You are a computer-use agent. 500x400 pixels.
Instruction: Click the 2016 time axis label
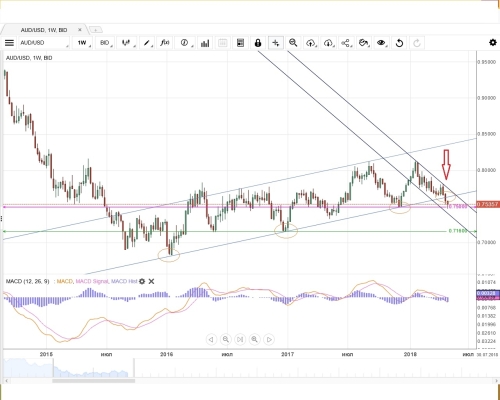pyautogui.click(x=166, y=354)
